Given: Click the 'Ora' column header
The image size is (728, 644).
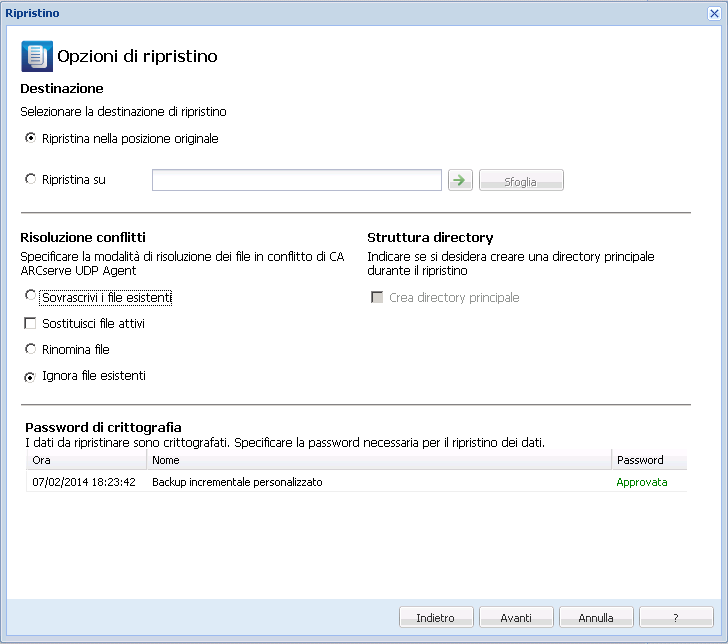Looking at the screenshot, I should (x=86, y=460).
